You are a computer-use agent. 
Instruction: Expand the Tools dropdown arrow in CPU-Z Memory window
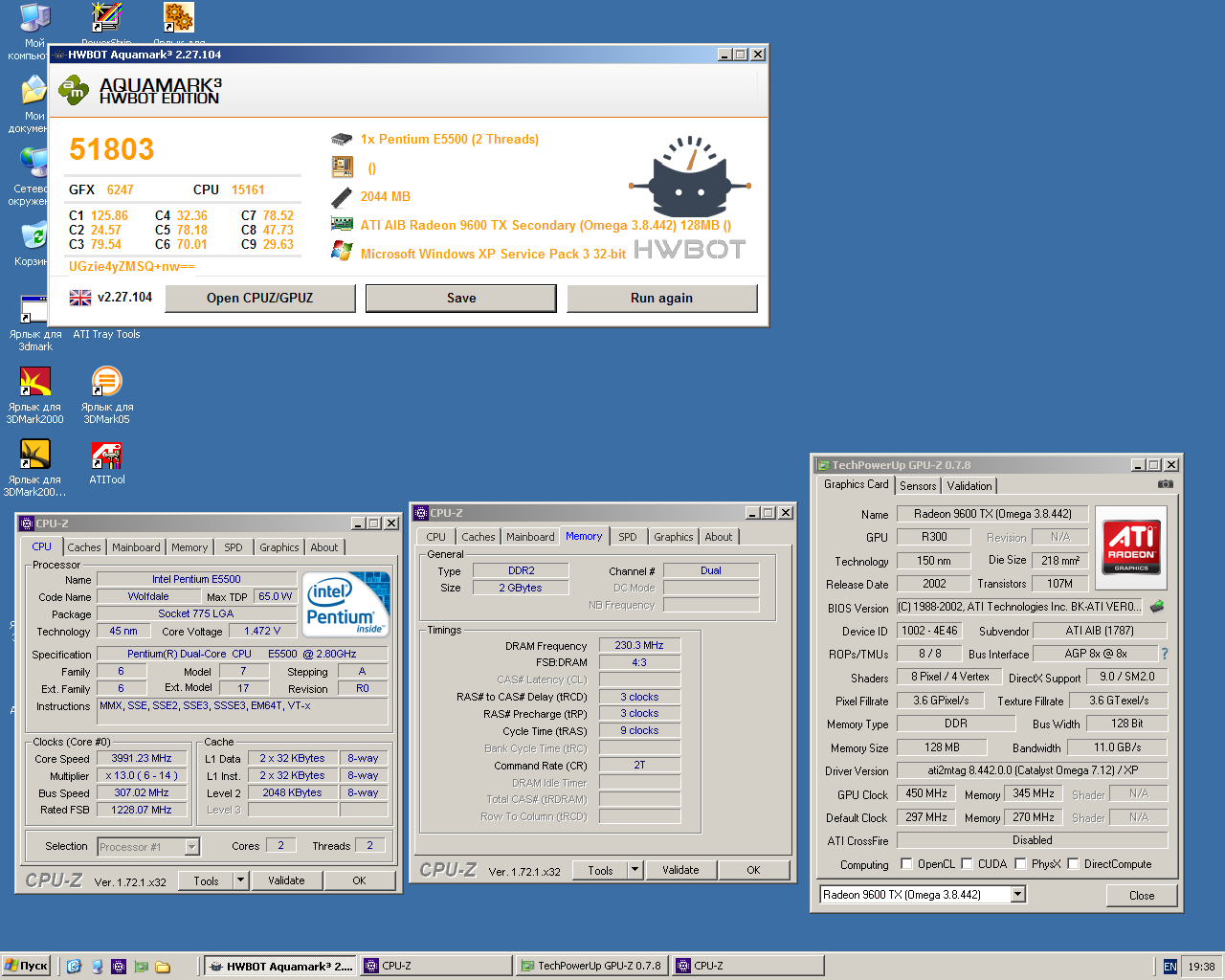pos(635,870)
